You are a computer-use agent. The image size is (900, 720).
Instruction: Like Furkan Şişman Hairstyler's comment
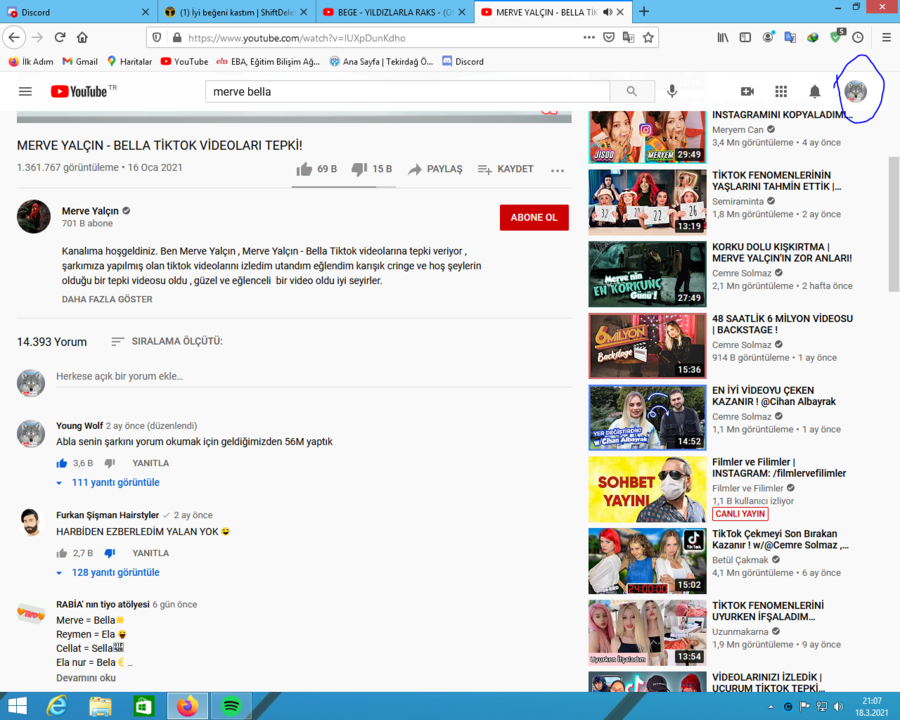[x=61, y=553]
